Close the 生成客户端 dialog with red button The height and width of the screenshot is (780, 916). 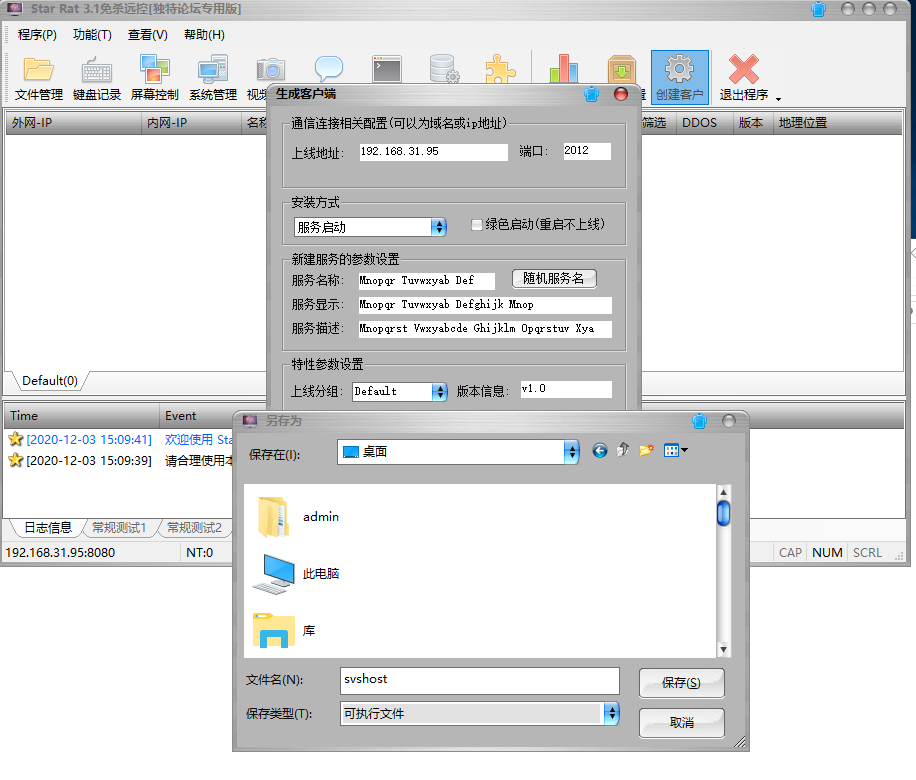(621, 93)
